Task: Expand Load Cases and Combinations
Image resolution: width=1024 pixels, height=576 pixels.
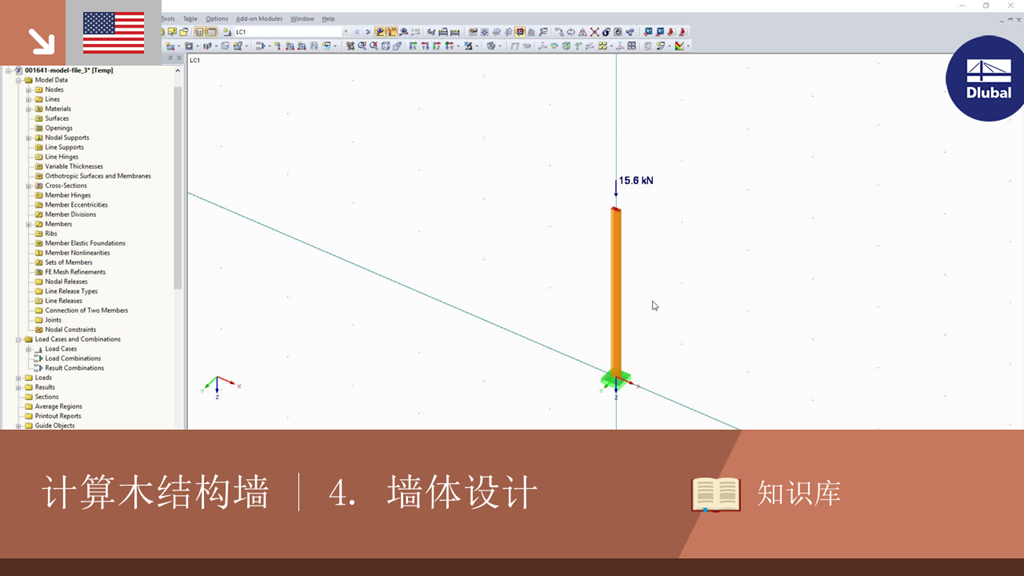Action: tap(16, 338)
